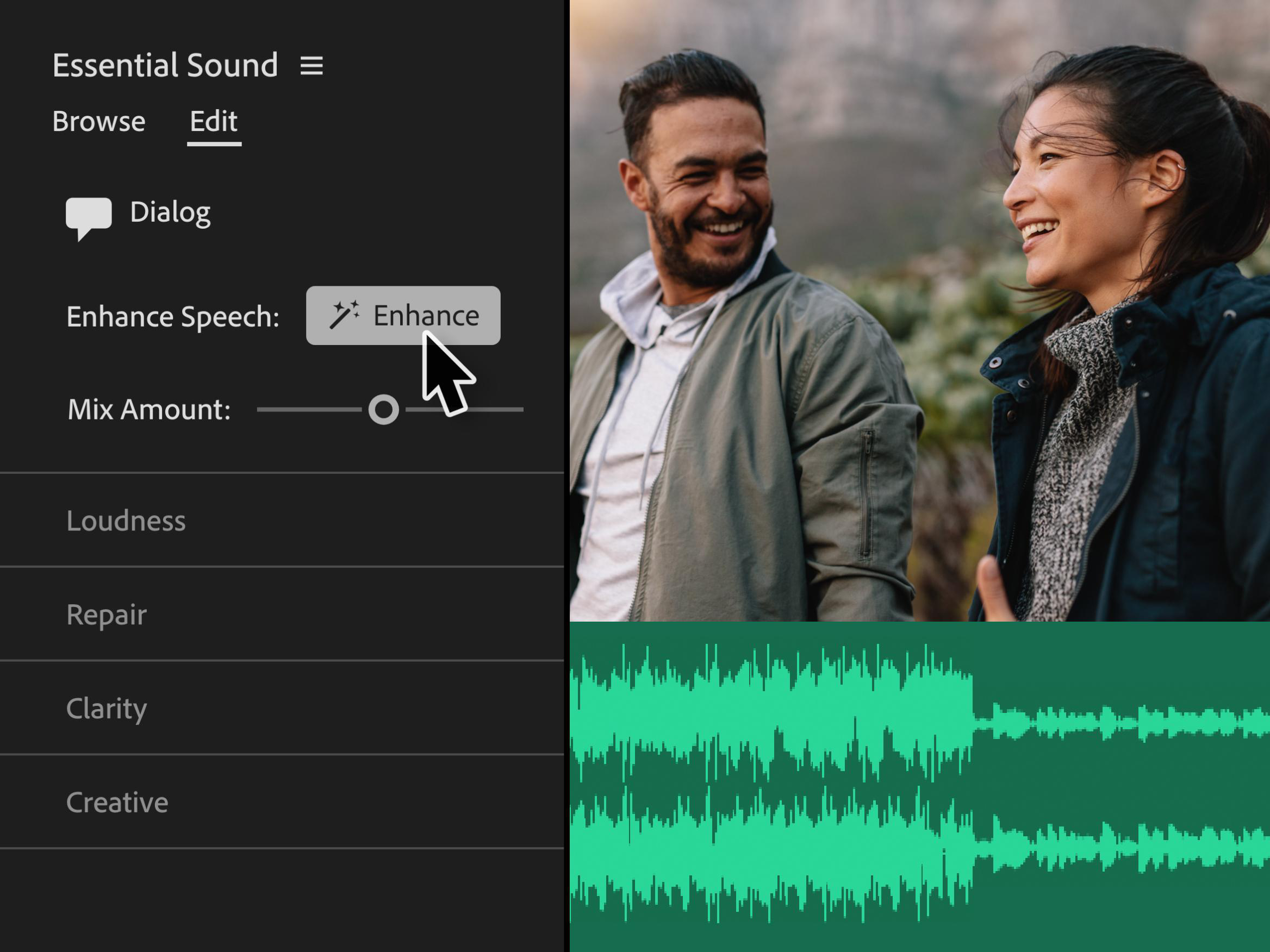This screenshot has height=952, width=1270.
Task: Expand the Creative section
Action: 282,801
